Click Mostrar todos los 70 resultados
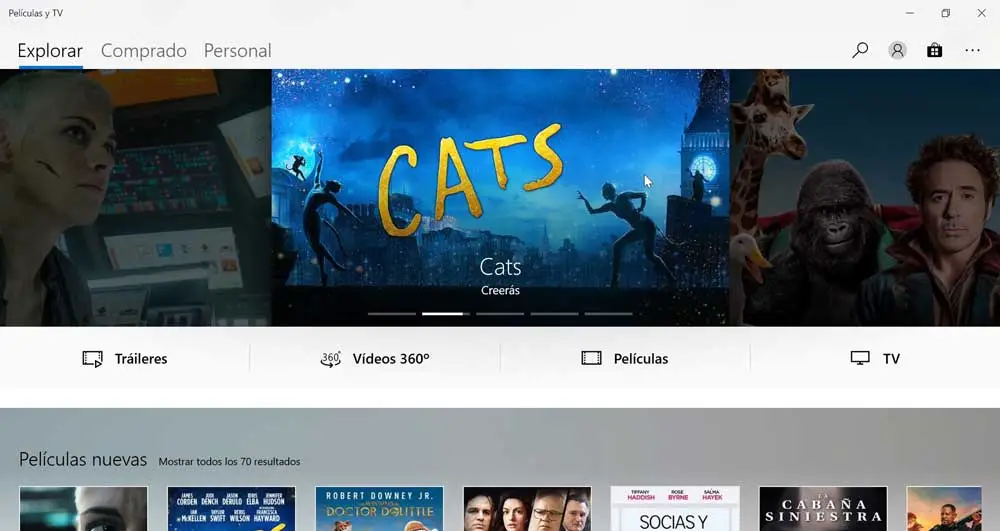The image size is (1000, 531). (229, 462)
